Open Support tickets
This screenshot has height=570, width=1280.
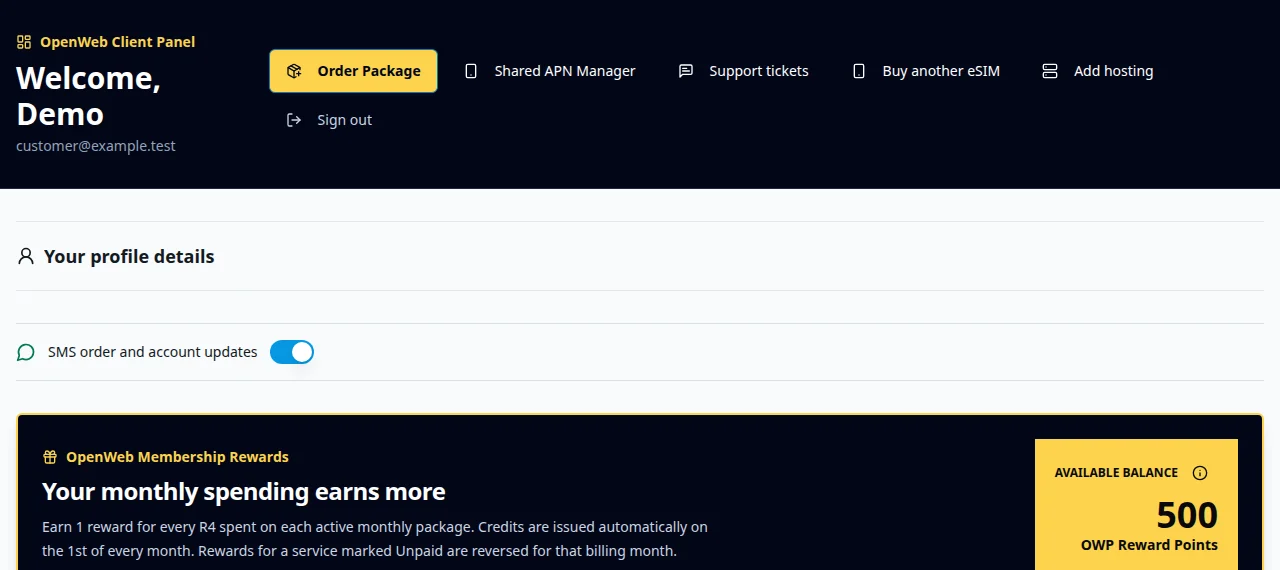click(x=743, y=71)
